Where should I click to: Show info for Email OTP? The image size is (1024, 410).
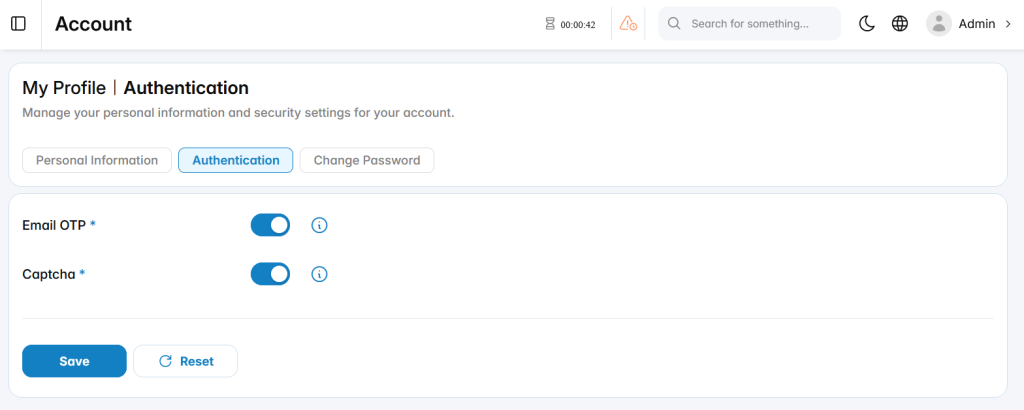(319, 225)
